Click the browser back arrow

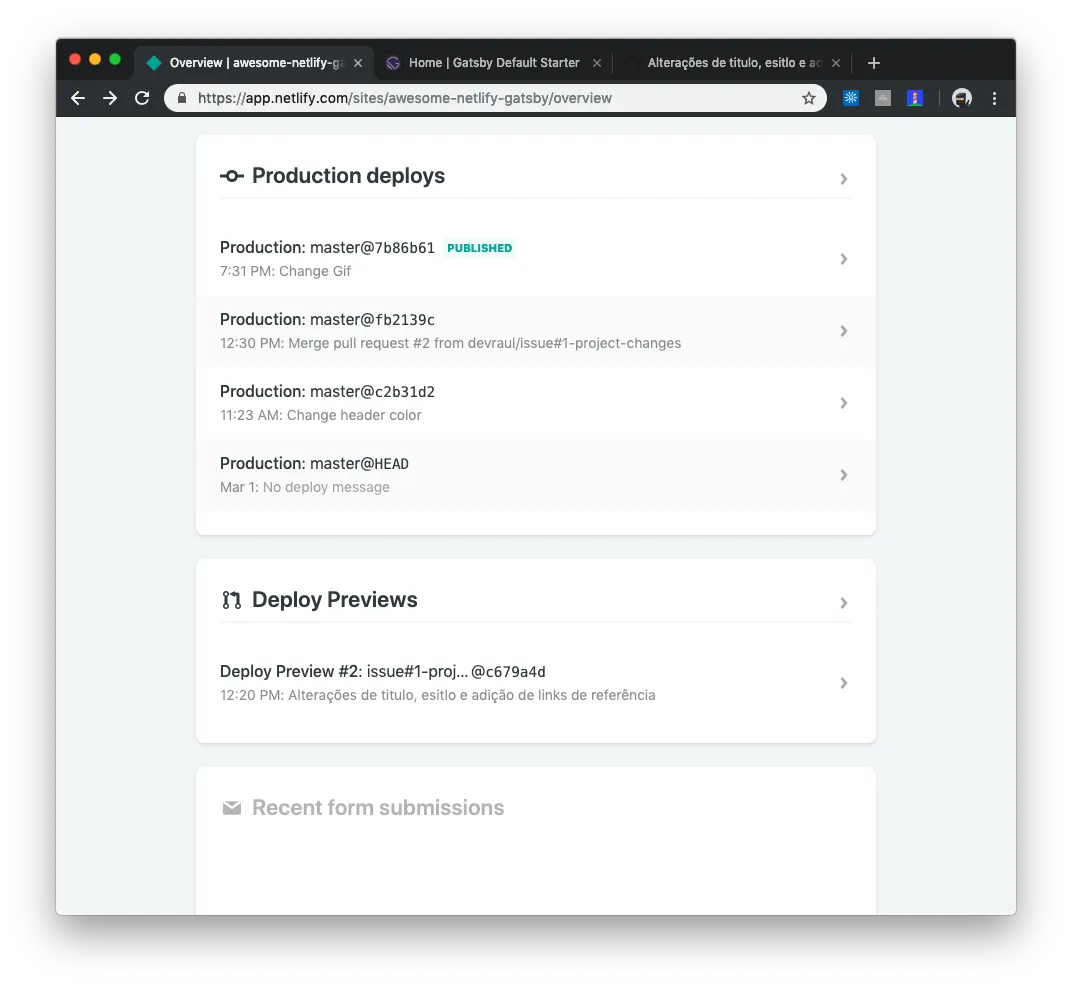[x=78, y=98]
